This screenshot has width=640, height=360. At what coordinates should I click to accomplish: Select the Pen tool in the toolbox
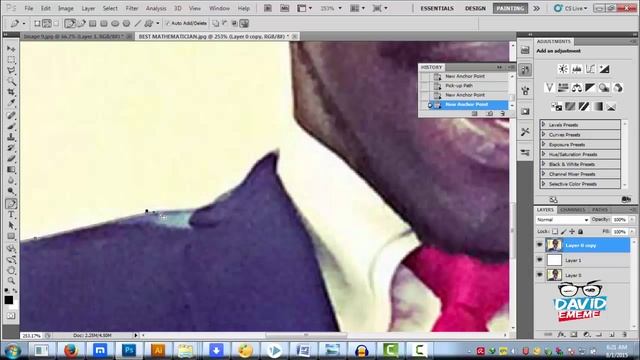pos(11,203)
